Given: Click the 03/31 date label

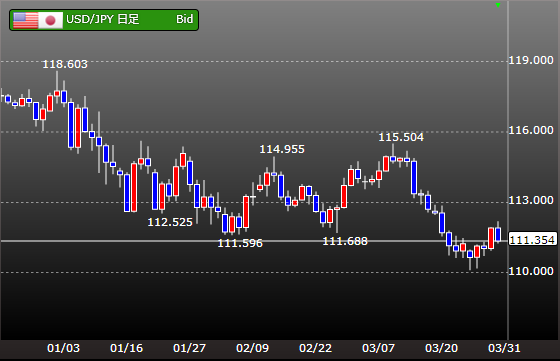Looking at the screenshot, I should 504,348.
